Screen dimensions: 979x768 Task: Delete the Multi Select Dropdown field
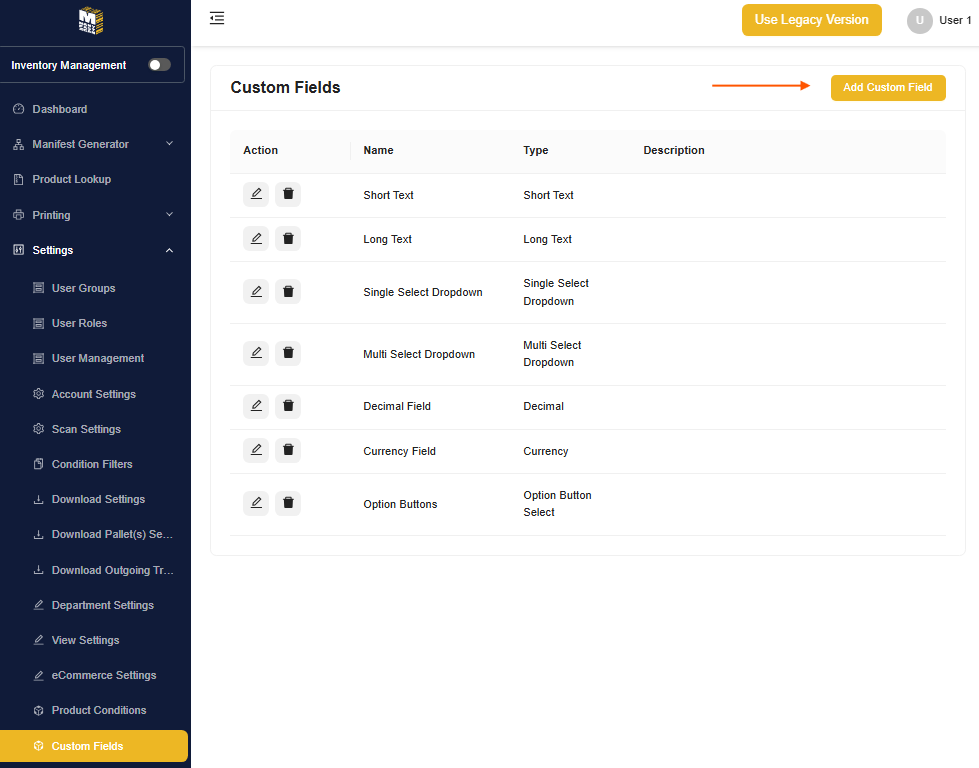point(288,353)
